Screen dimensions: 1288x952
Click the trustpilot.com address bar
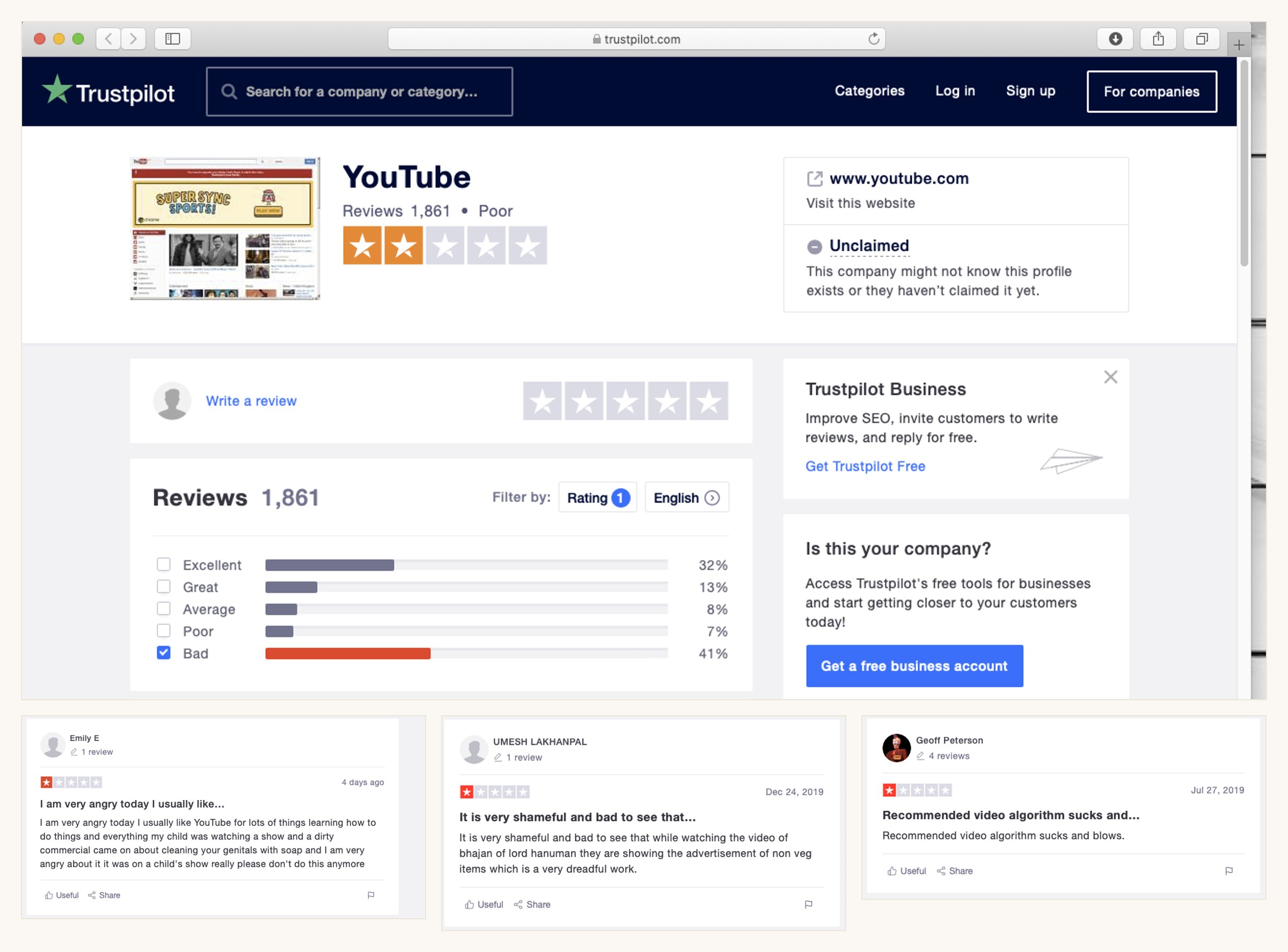coord(636,39)
